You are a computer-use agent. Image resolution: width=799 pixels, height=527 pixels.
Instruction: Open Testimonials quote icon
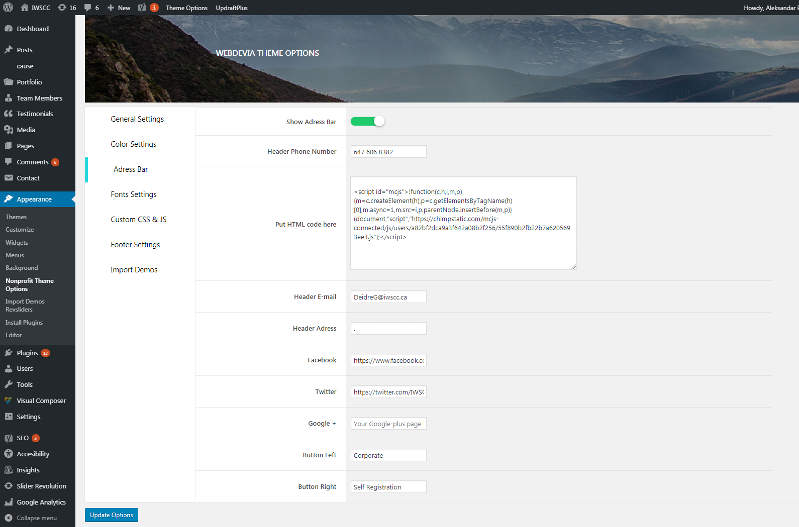[x=8, y=114]
